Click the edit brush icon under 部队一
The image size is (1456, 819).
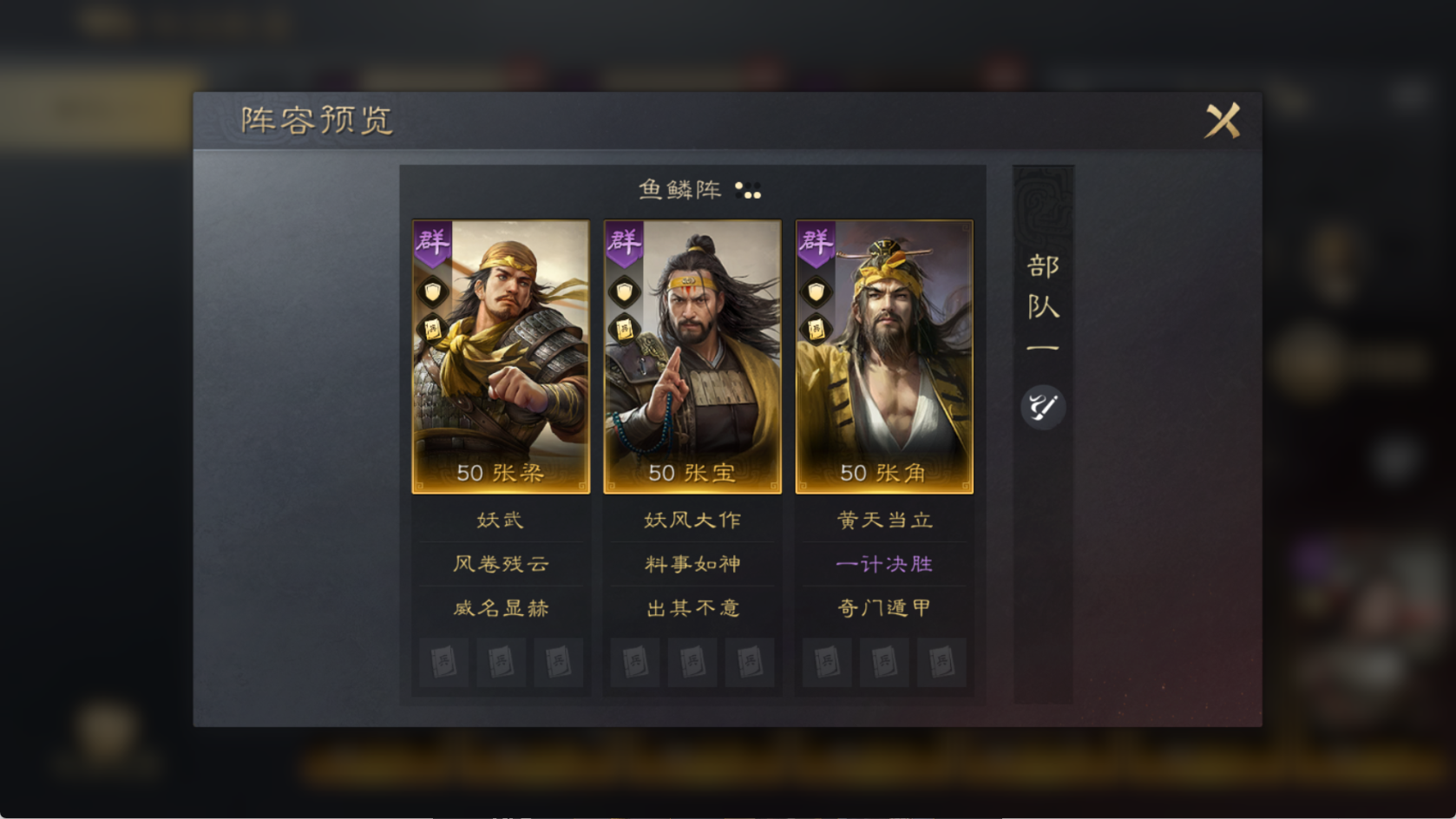coord(1042,407)
